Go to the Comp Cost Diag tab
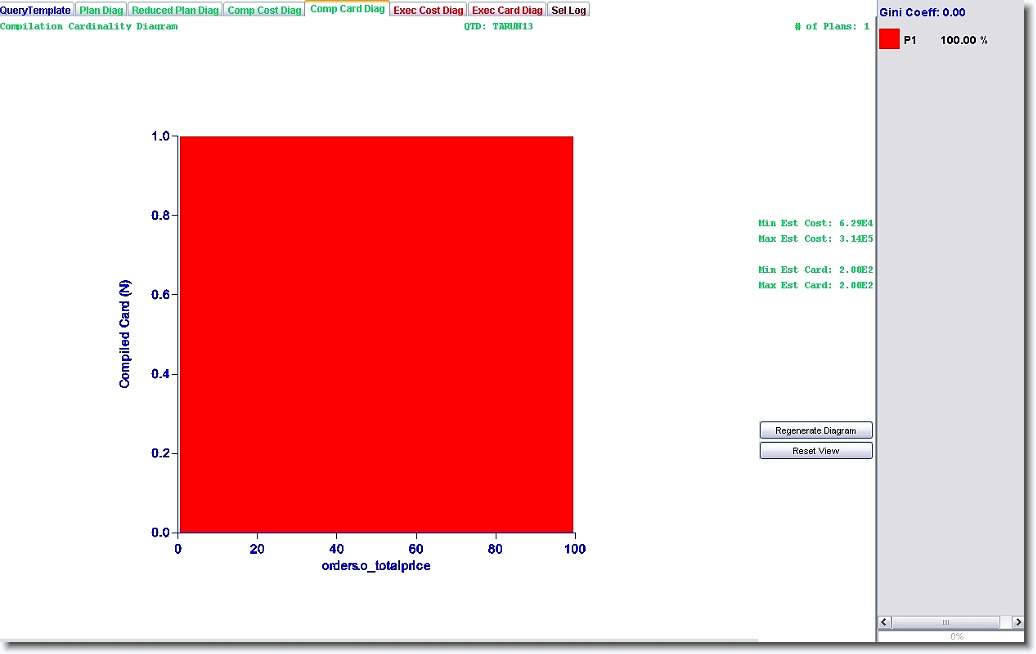Viewport: 1036px width, 654px height. tap(264, 10)
